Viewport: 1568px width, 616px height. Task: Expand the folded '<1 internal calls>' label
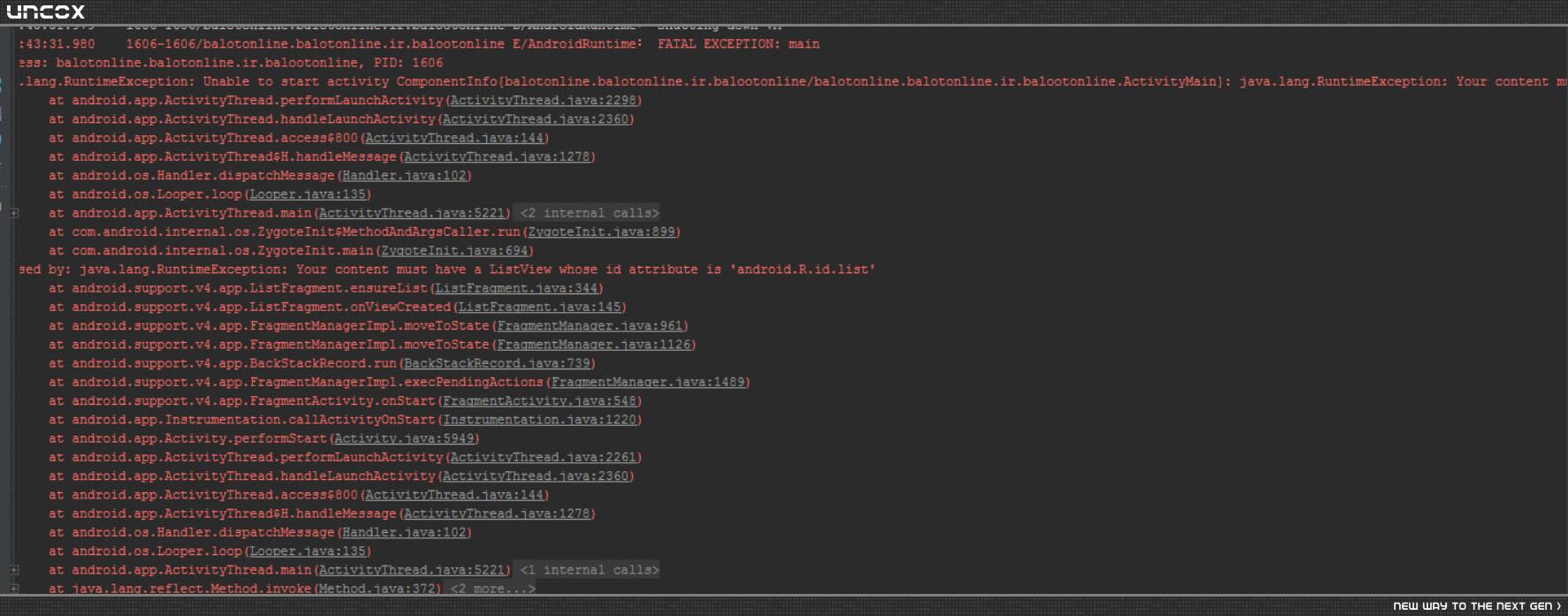point(589,570)
